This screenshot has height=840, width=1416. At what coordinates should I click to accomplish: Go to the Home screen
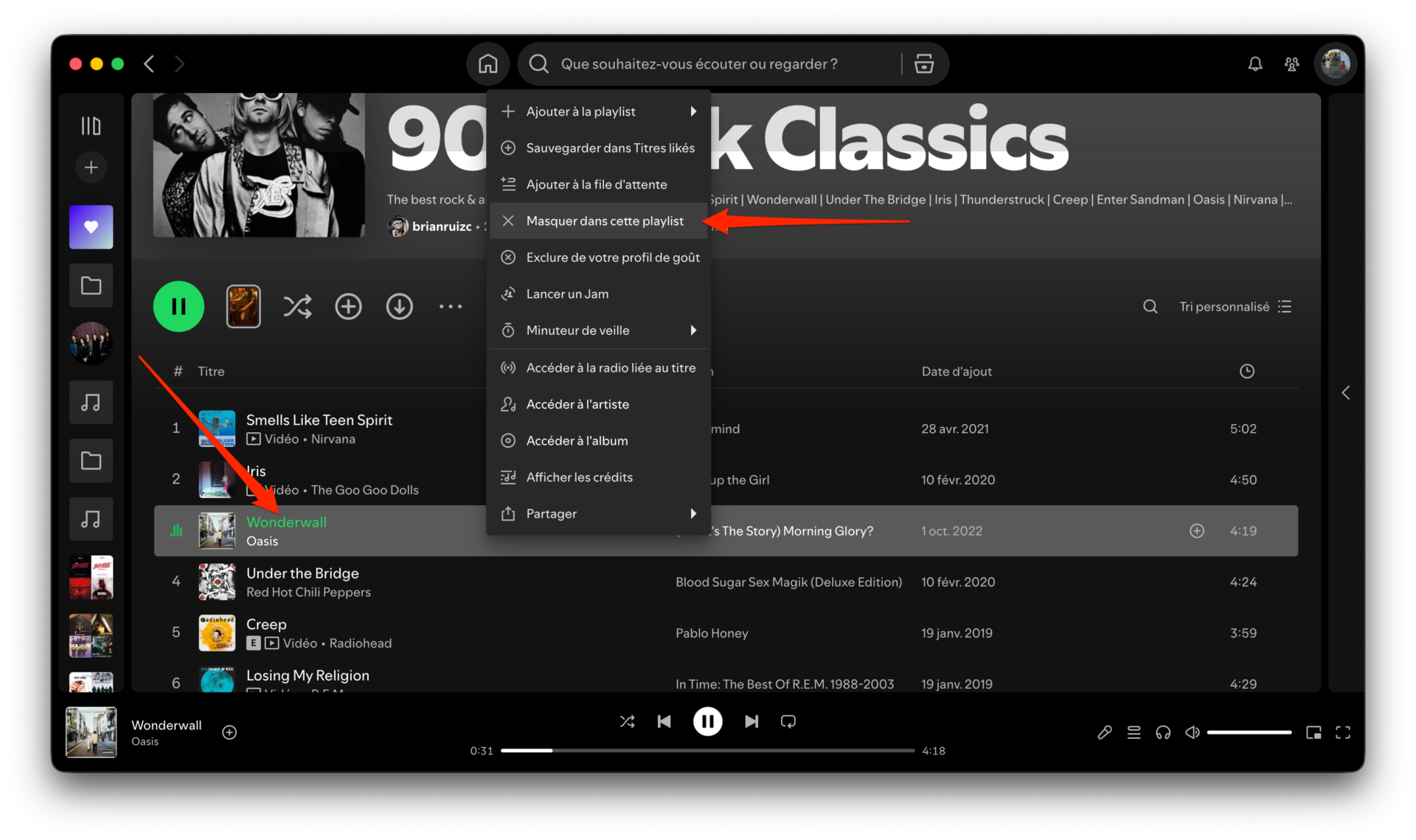[x=487, y=64]
